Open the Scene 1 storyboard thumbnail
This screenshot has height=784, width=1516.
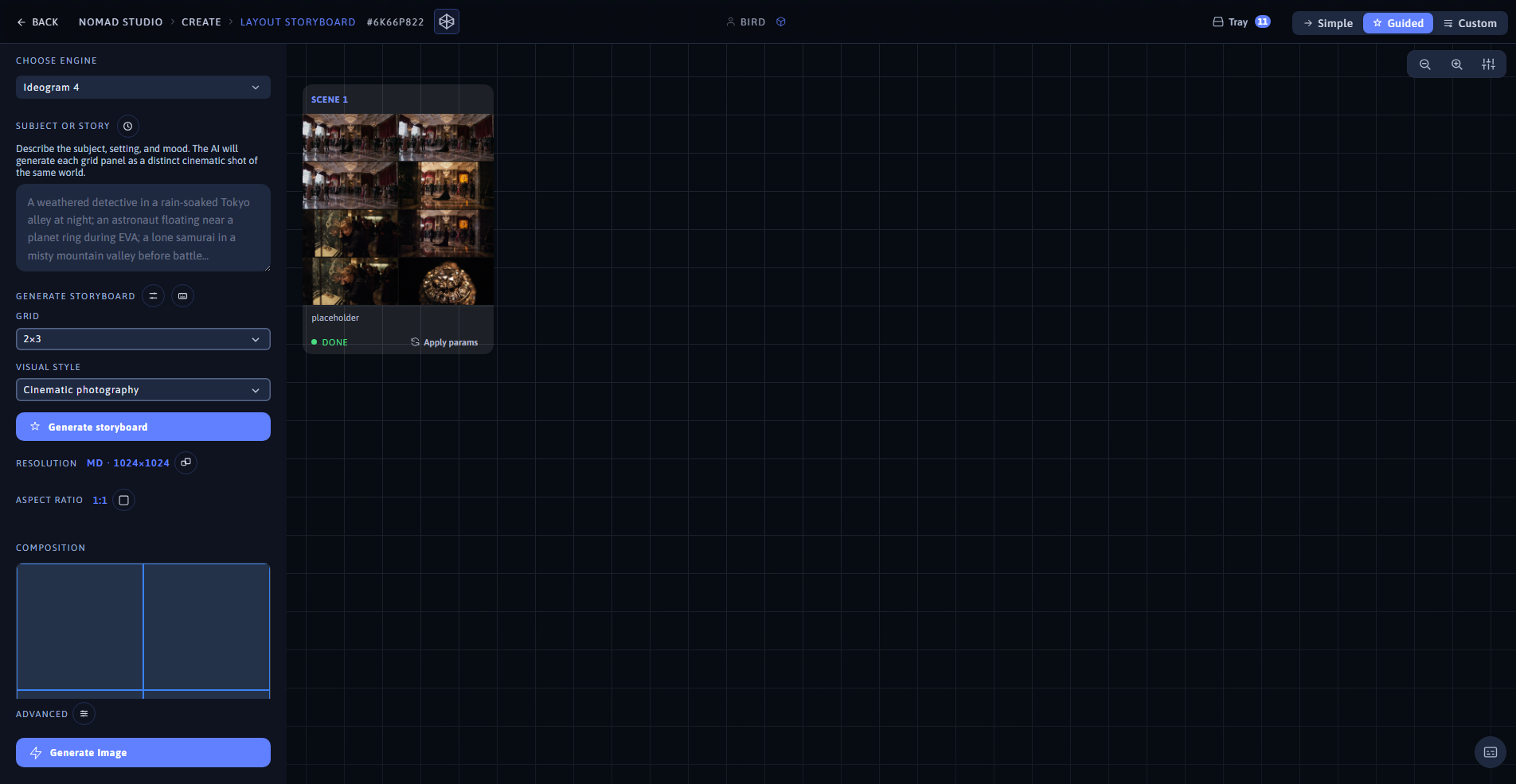(398, 209)
